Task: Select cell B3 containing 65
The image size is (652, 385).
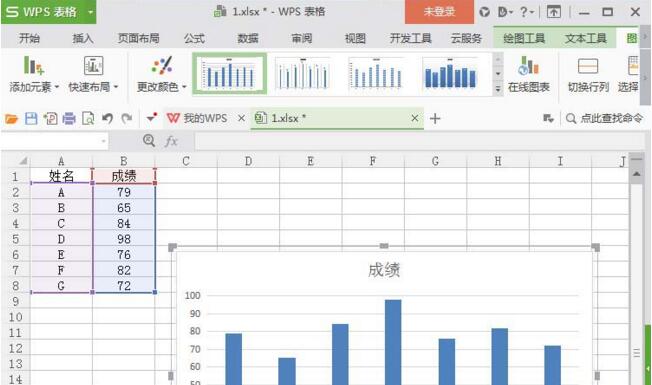Action: click(x=124, y=208)
